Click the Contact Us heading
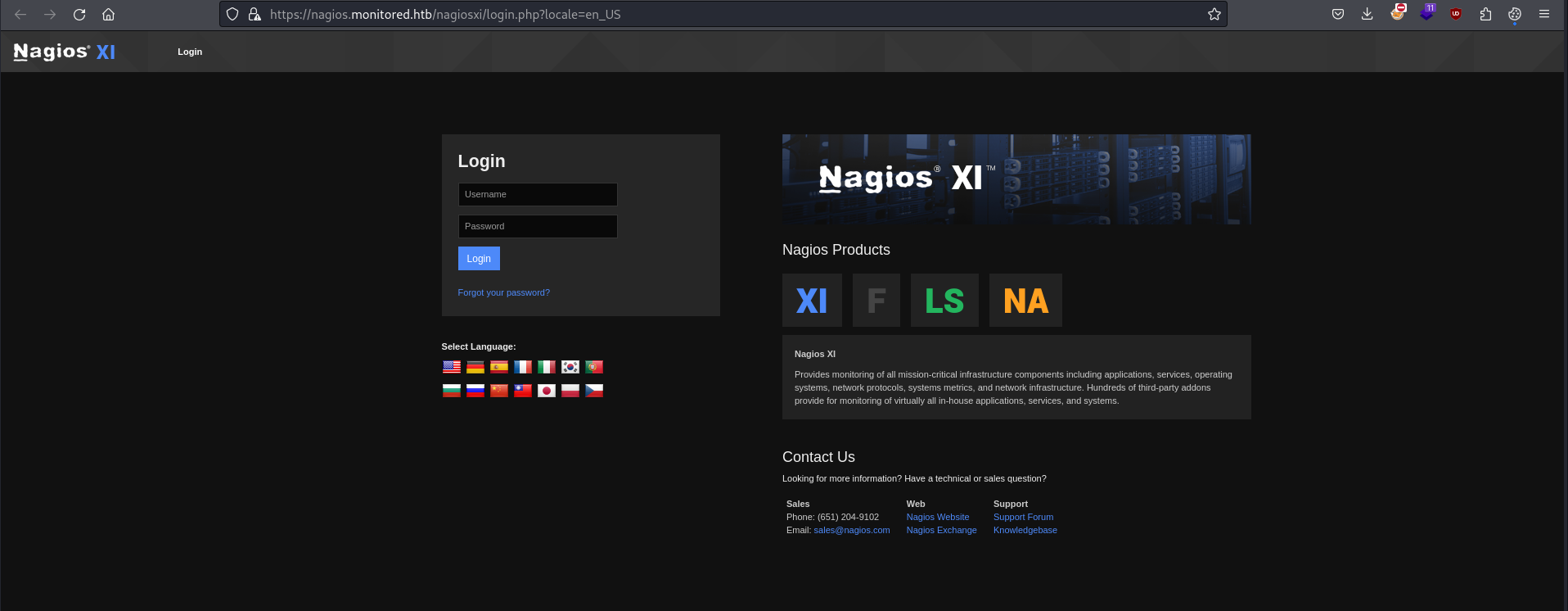Viewport: 1568px width, 611px height. (x=818, y=457)
